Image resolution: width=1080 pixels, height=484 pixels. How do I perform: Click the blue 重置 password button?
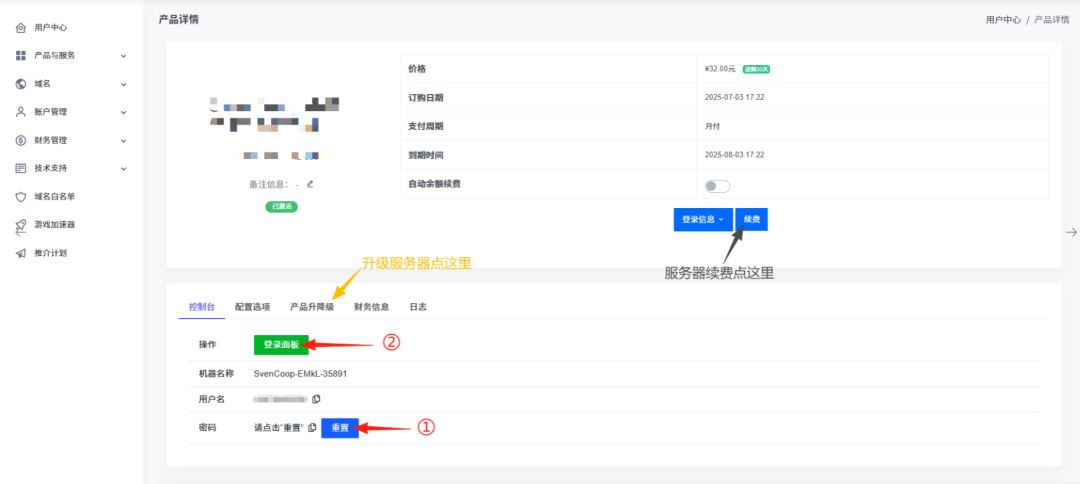click(x=340, y=428)
